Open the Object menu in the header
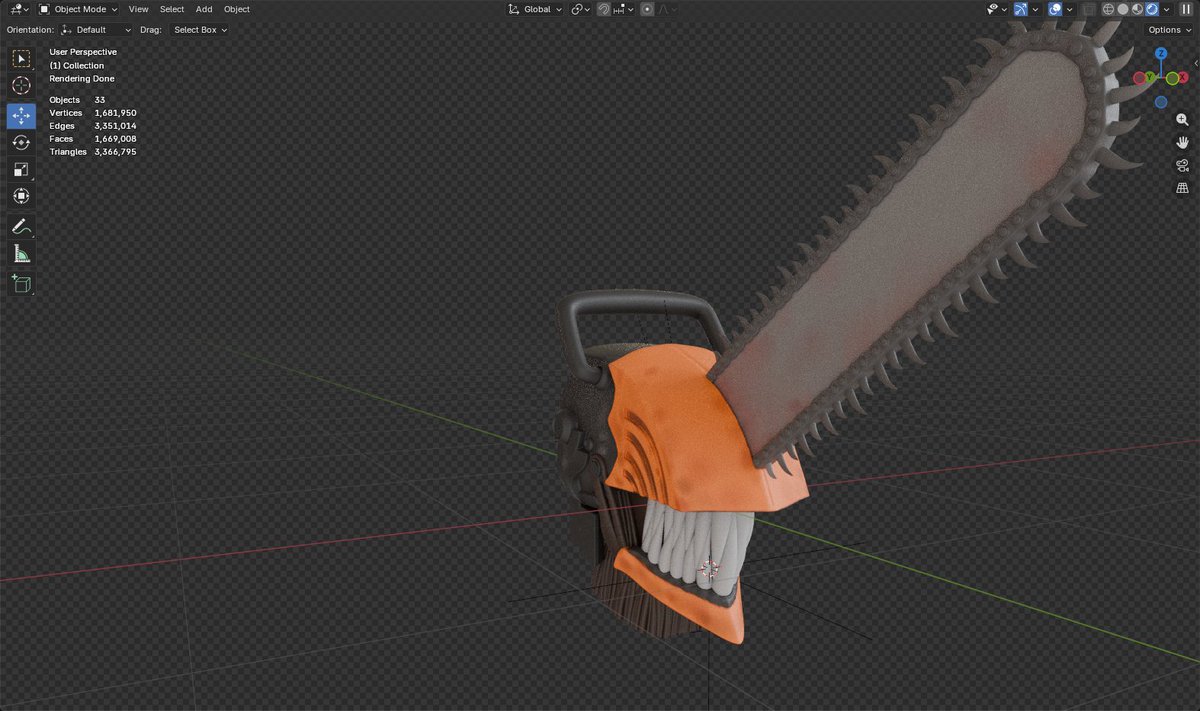 (236, 9)
